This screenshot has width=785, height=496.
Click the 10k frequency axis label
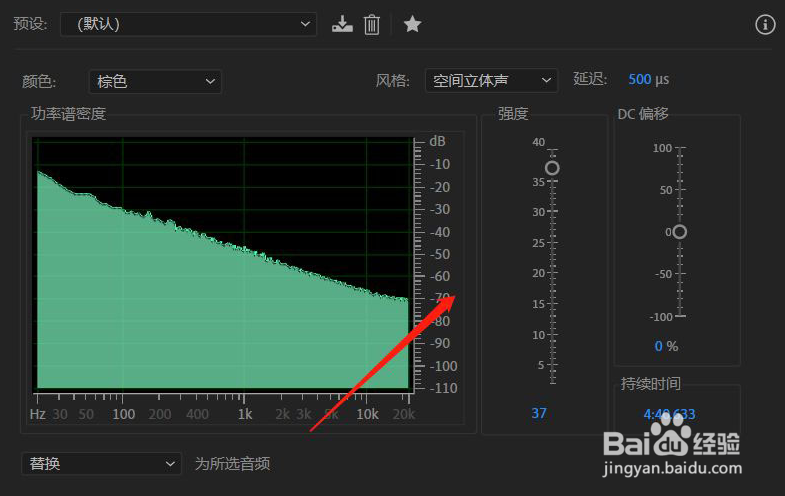pyautogui.click(x=367, y=414)
